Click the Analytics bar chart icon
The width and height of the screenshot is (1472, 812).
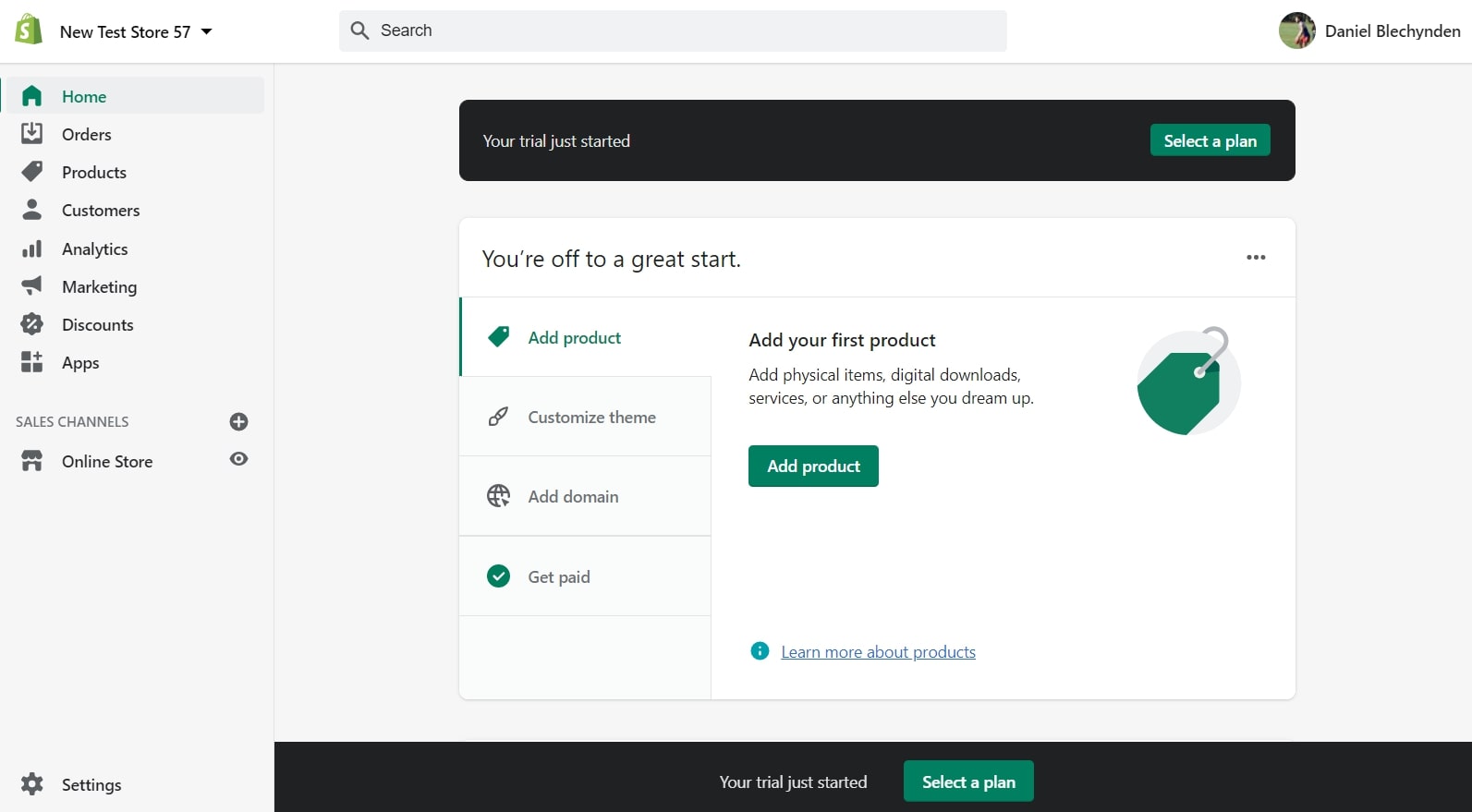click(x=31, y=248)
